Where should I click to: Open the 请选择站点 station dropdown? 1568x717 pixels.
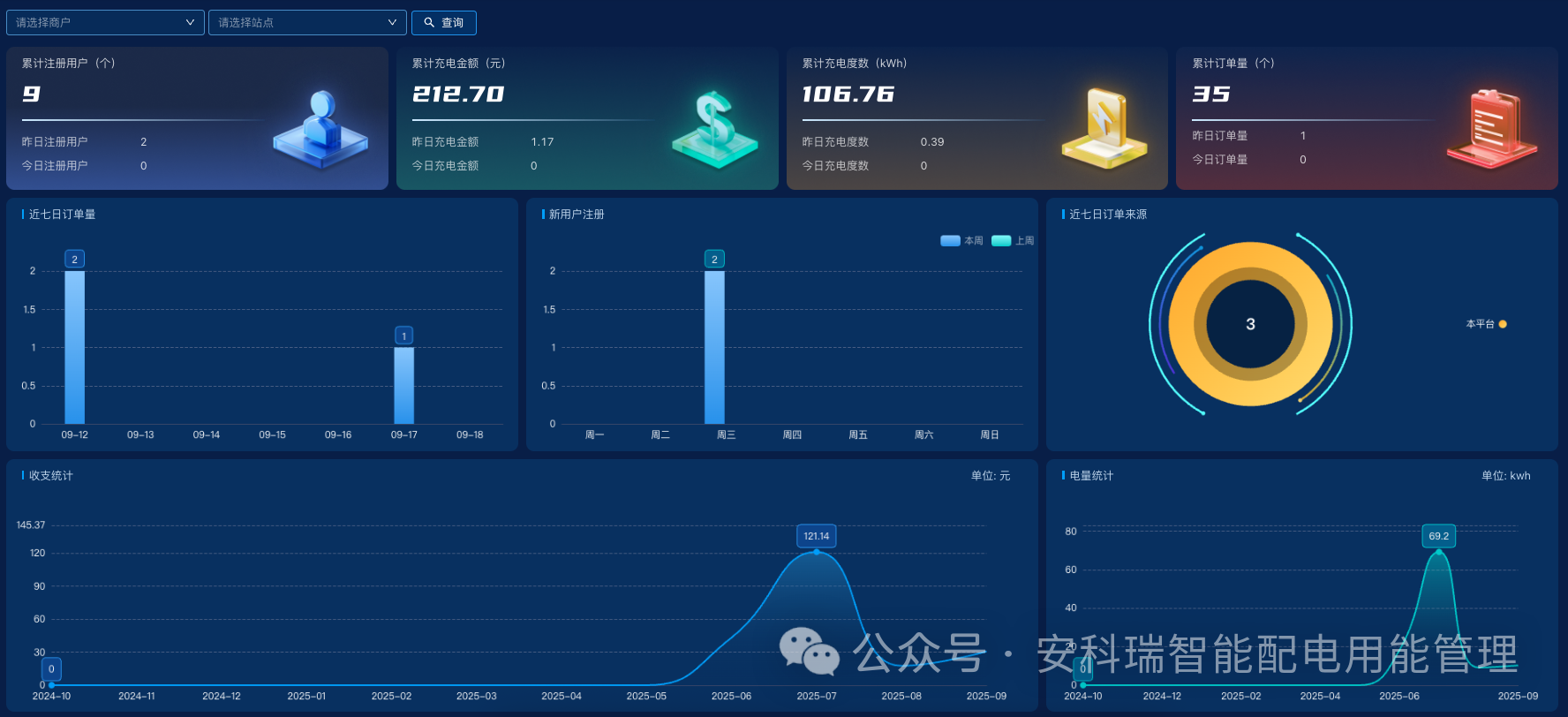click(307, 22)
